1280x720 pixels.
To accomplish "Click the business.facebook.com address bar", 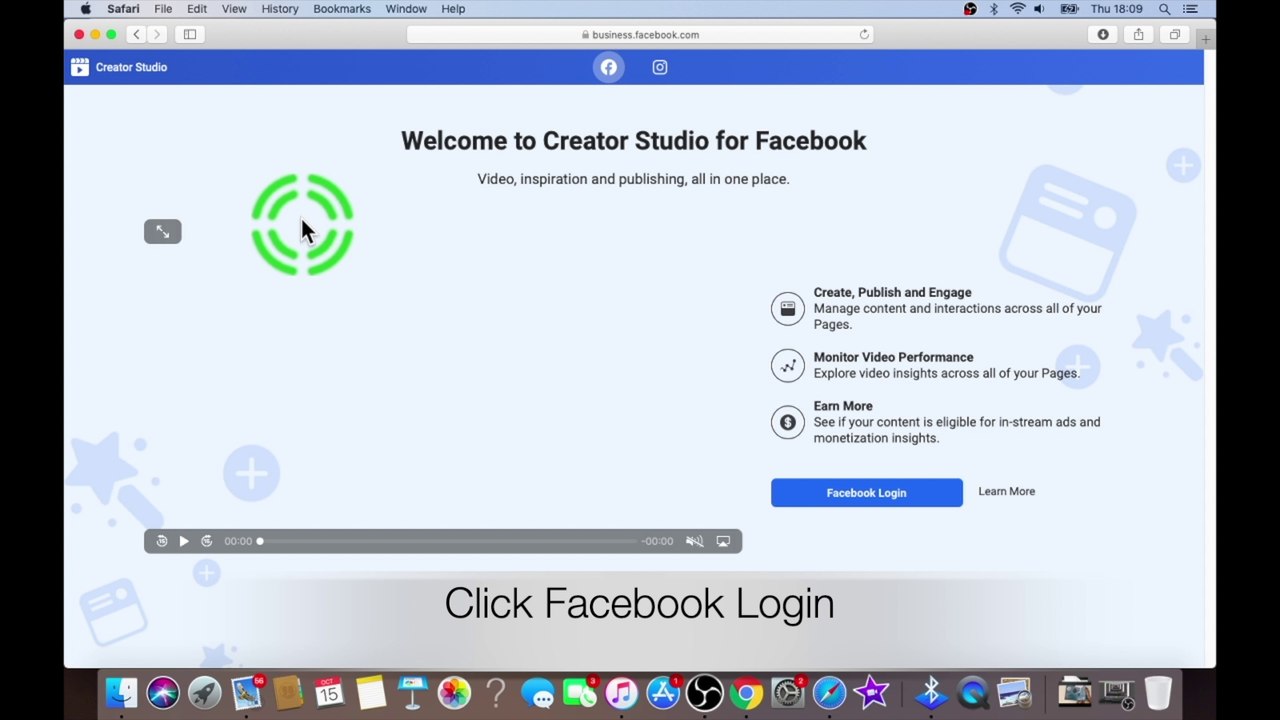I will [x=640, y=34].
